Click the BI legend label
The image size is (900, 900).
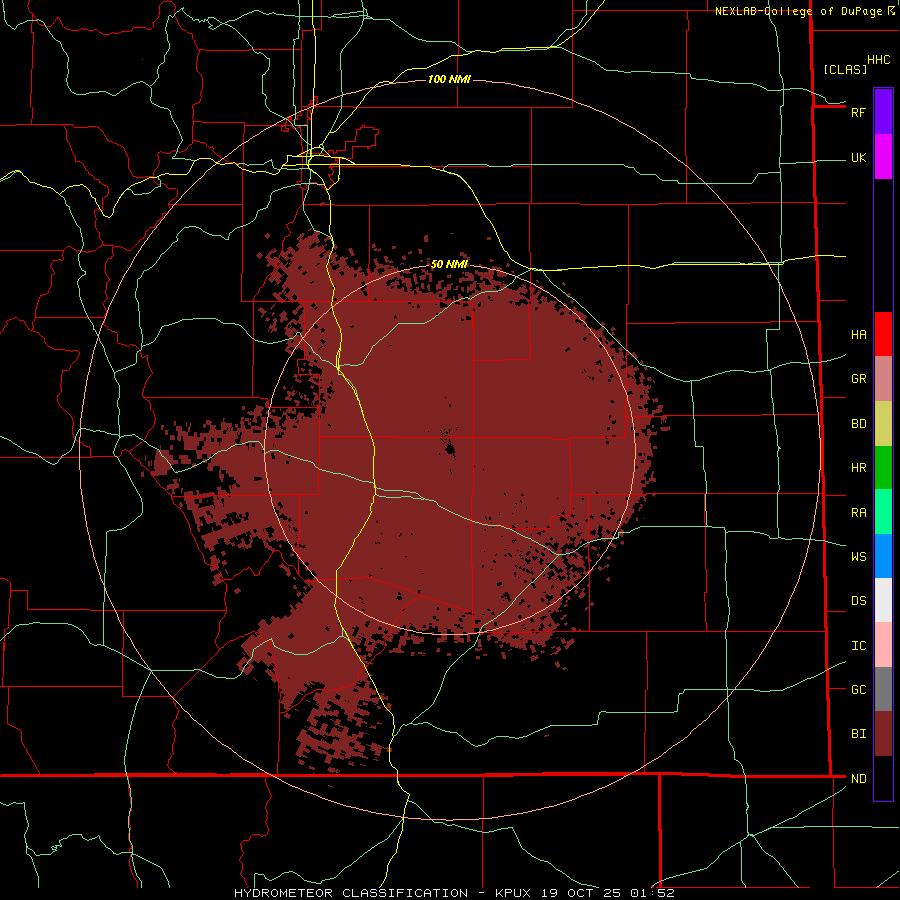tap(859, 734)
